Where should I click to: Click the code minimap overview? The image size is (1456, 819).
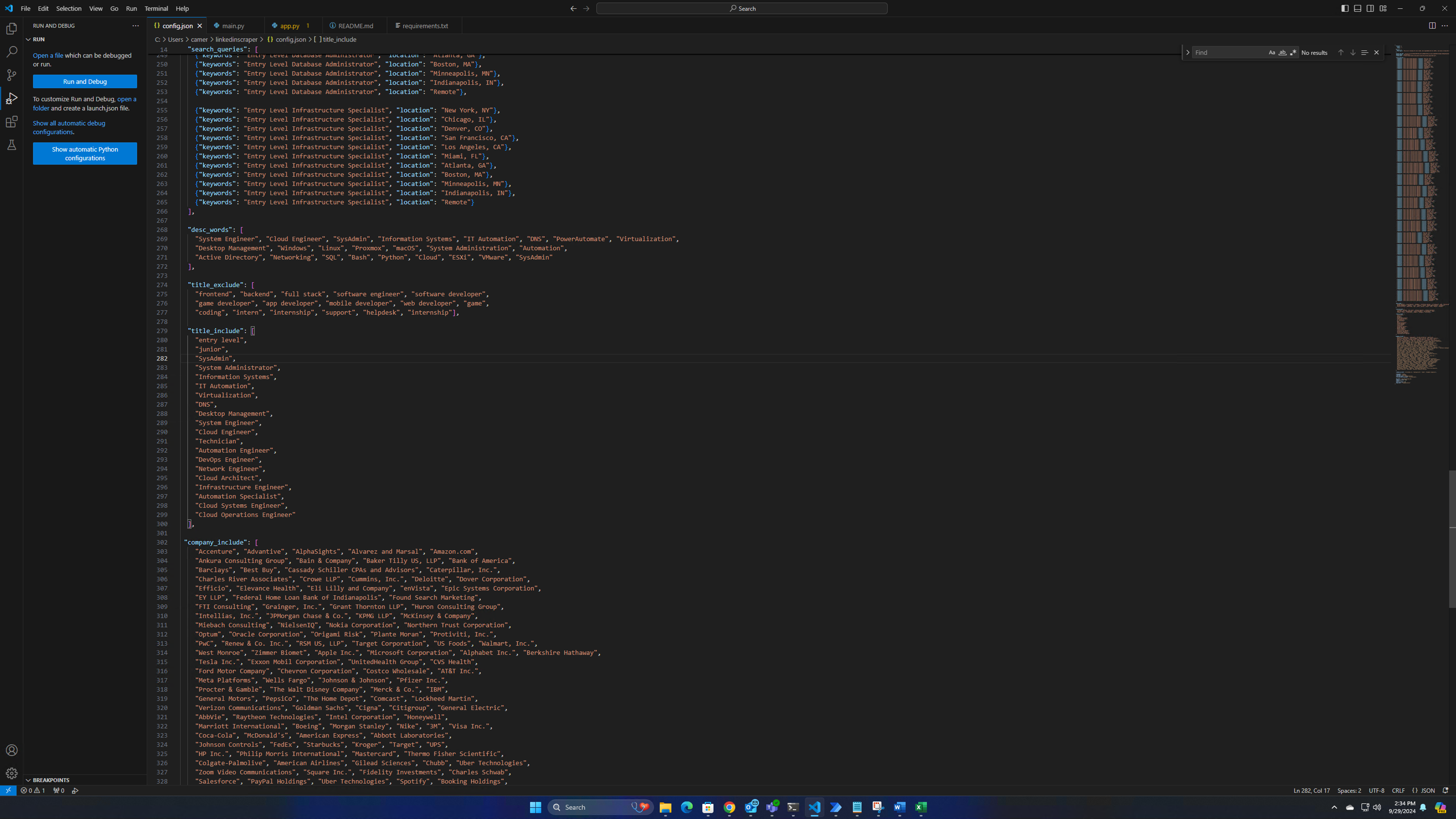1422,215
